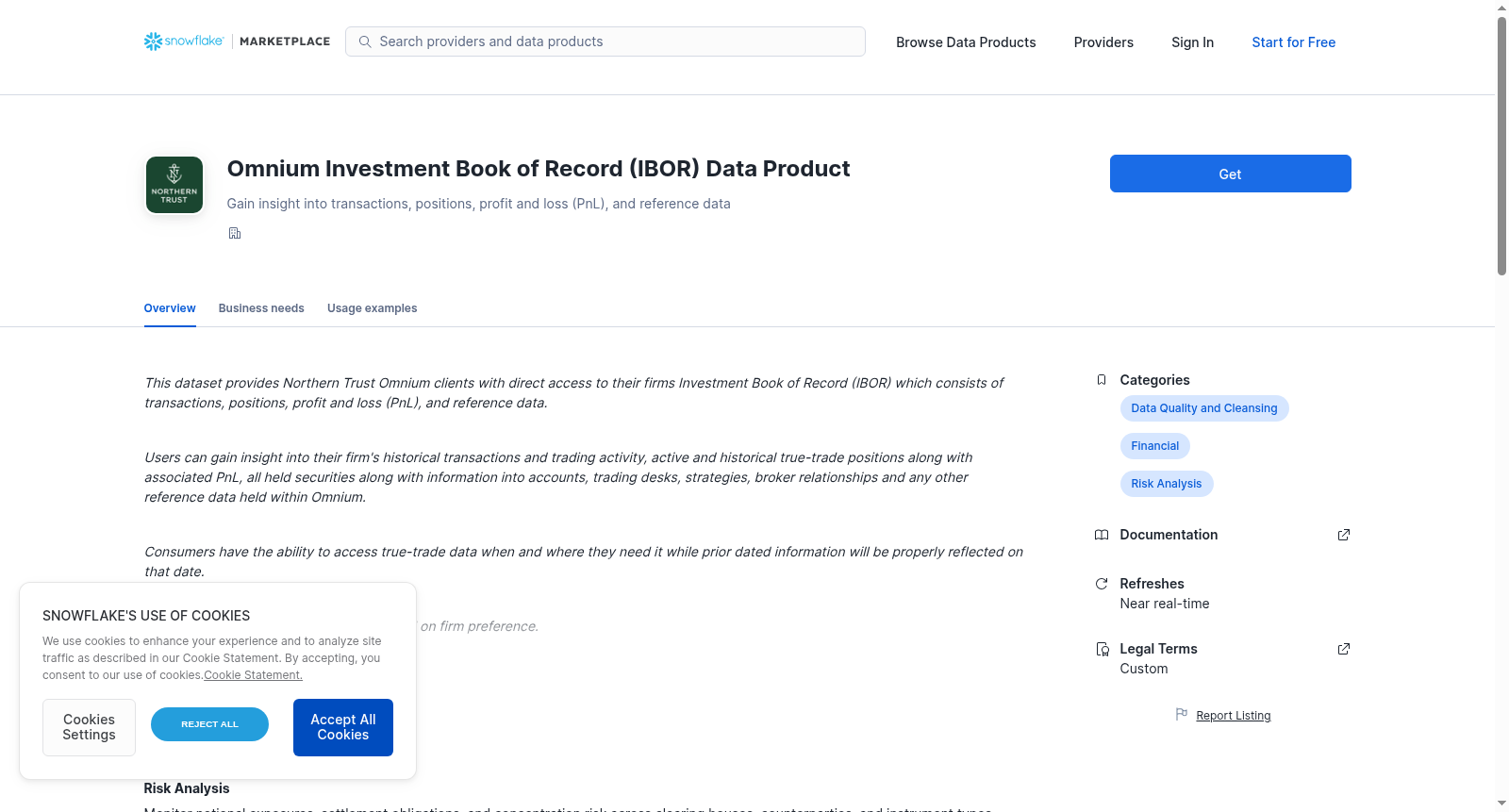Select the Overview tab
The width and height of the screenshot is (1509, 812).
pyautogui.click(x=170, y=308)
